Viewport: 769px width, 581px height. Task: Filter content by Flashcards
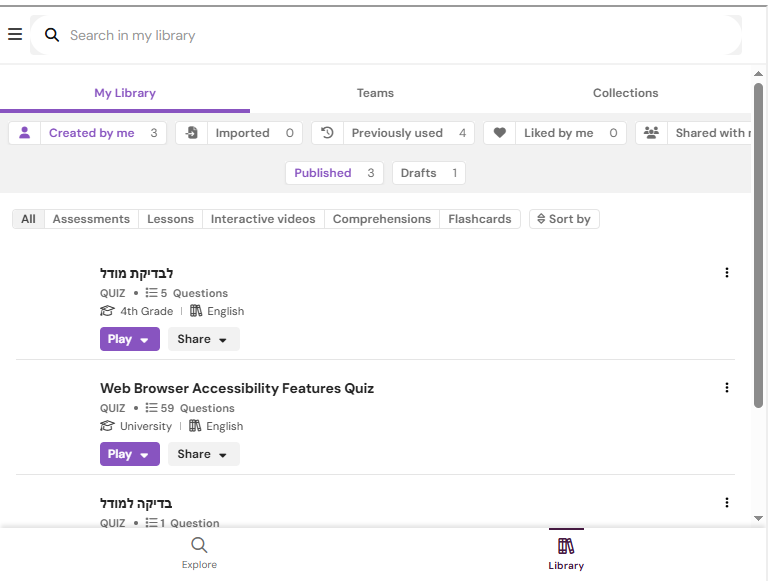479,219
